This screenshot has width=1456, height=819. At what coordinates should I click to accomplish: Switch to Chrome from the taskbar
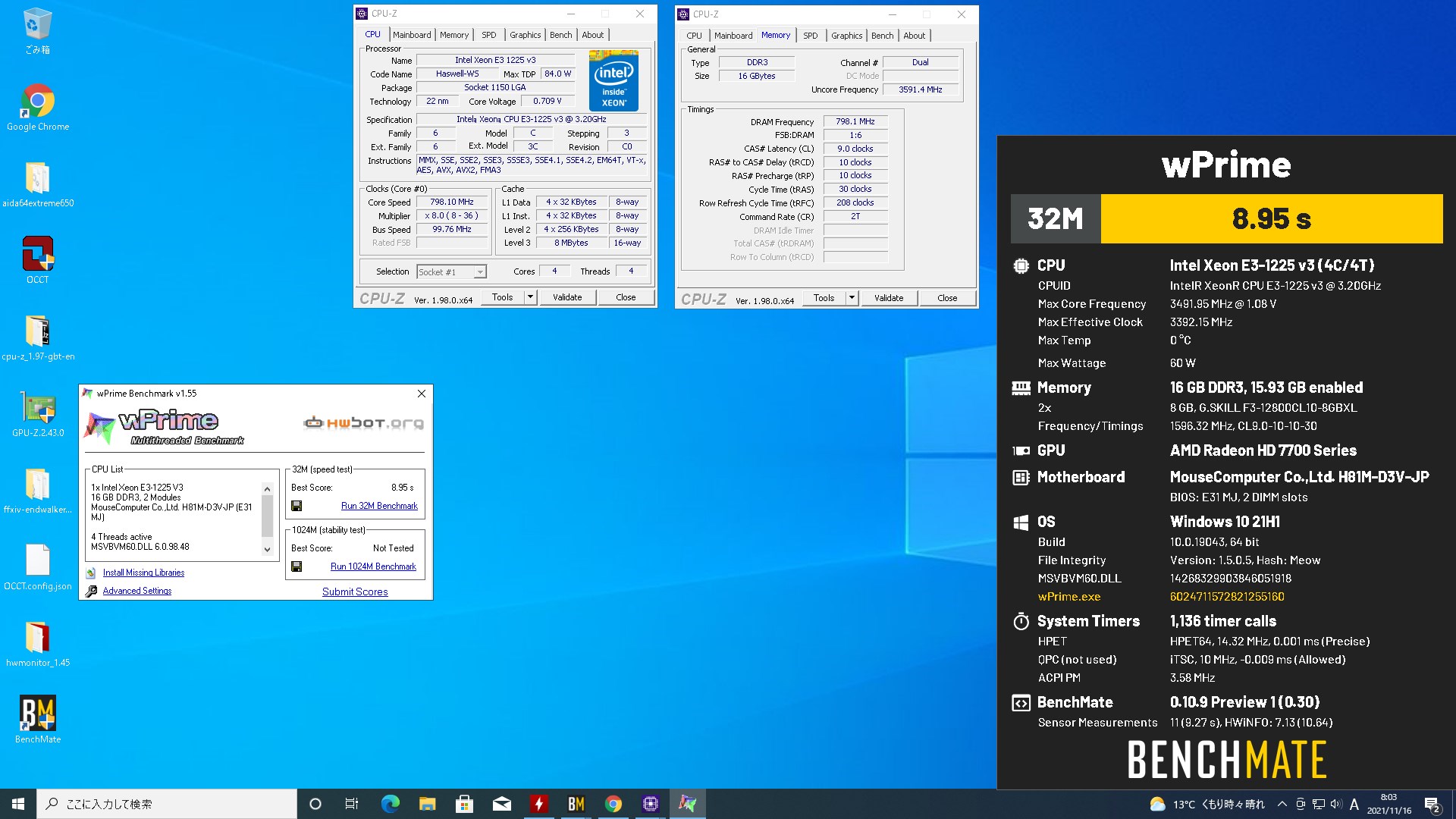[613, 804]
